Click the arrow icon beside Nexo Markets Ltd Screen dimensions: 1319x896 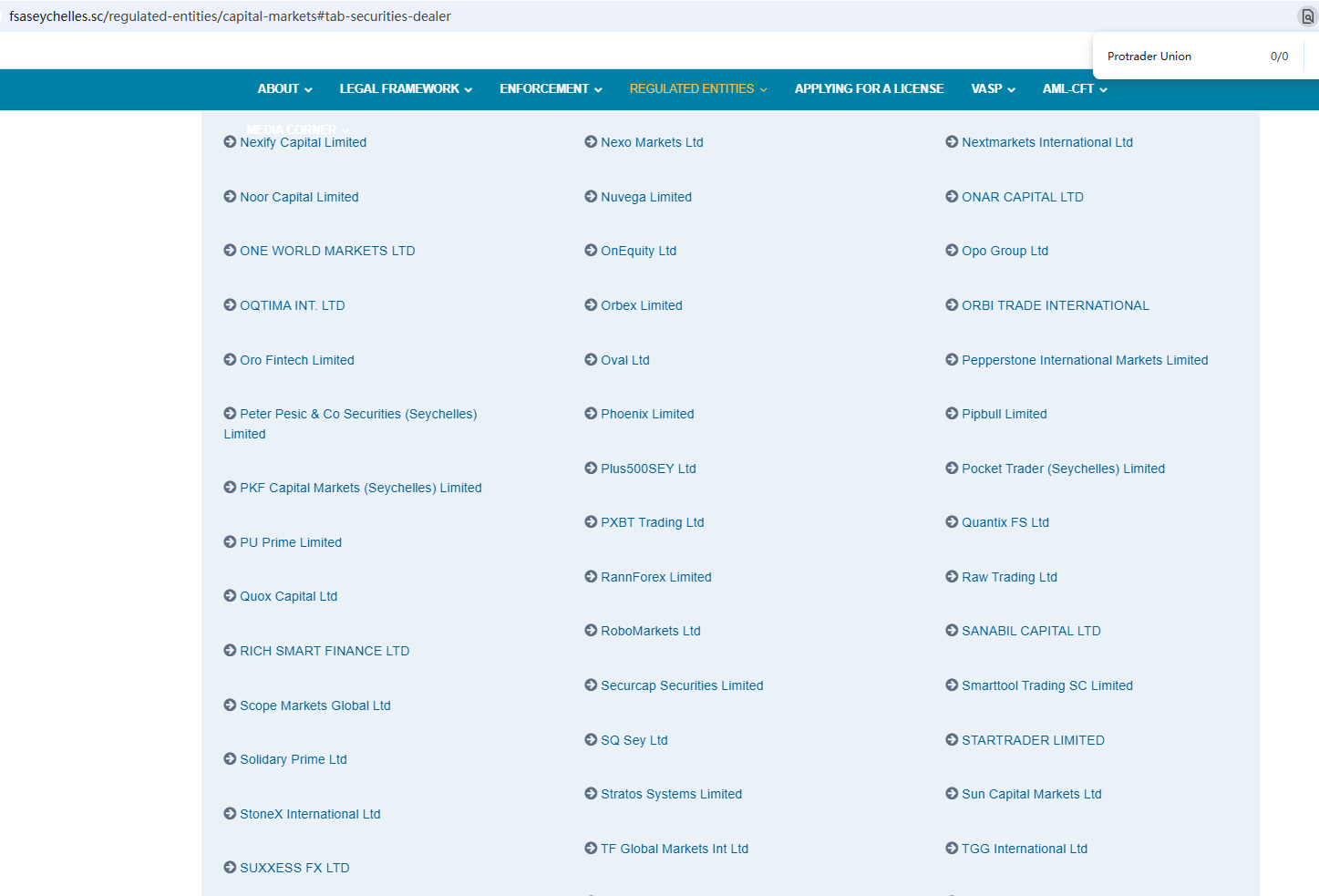[591, 141]
